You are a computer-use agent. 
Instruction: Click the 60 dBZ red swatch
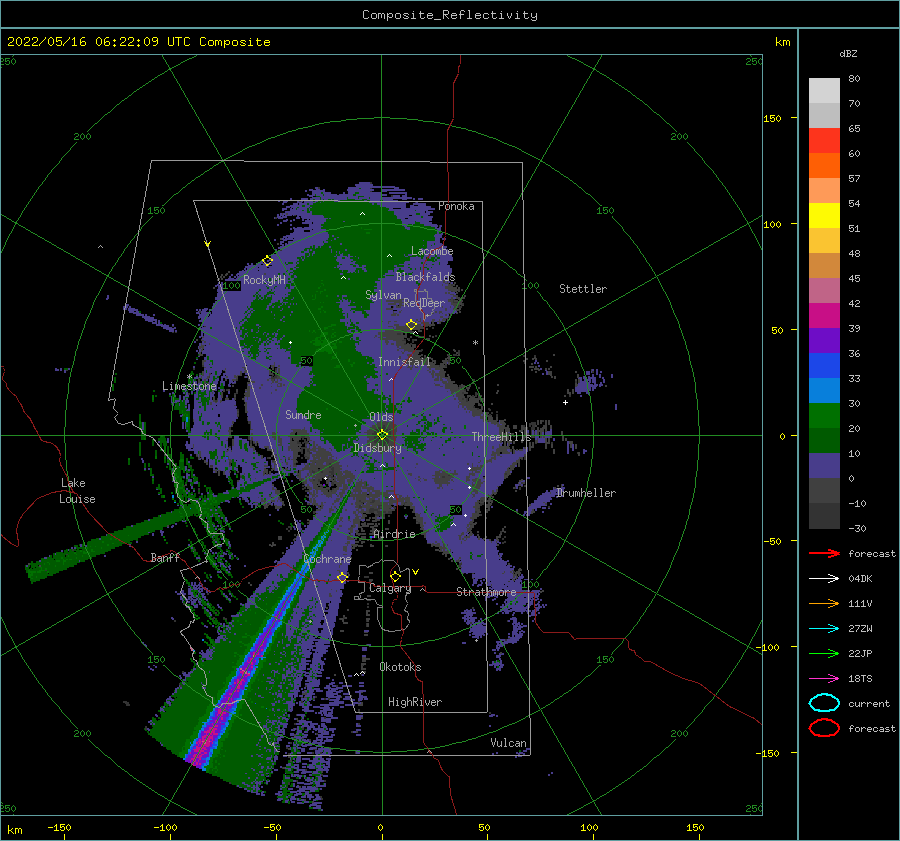[824, 141]
